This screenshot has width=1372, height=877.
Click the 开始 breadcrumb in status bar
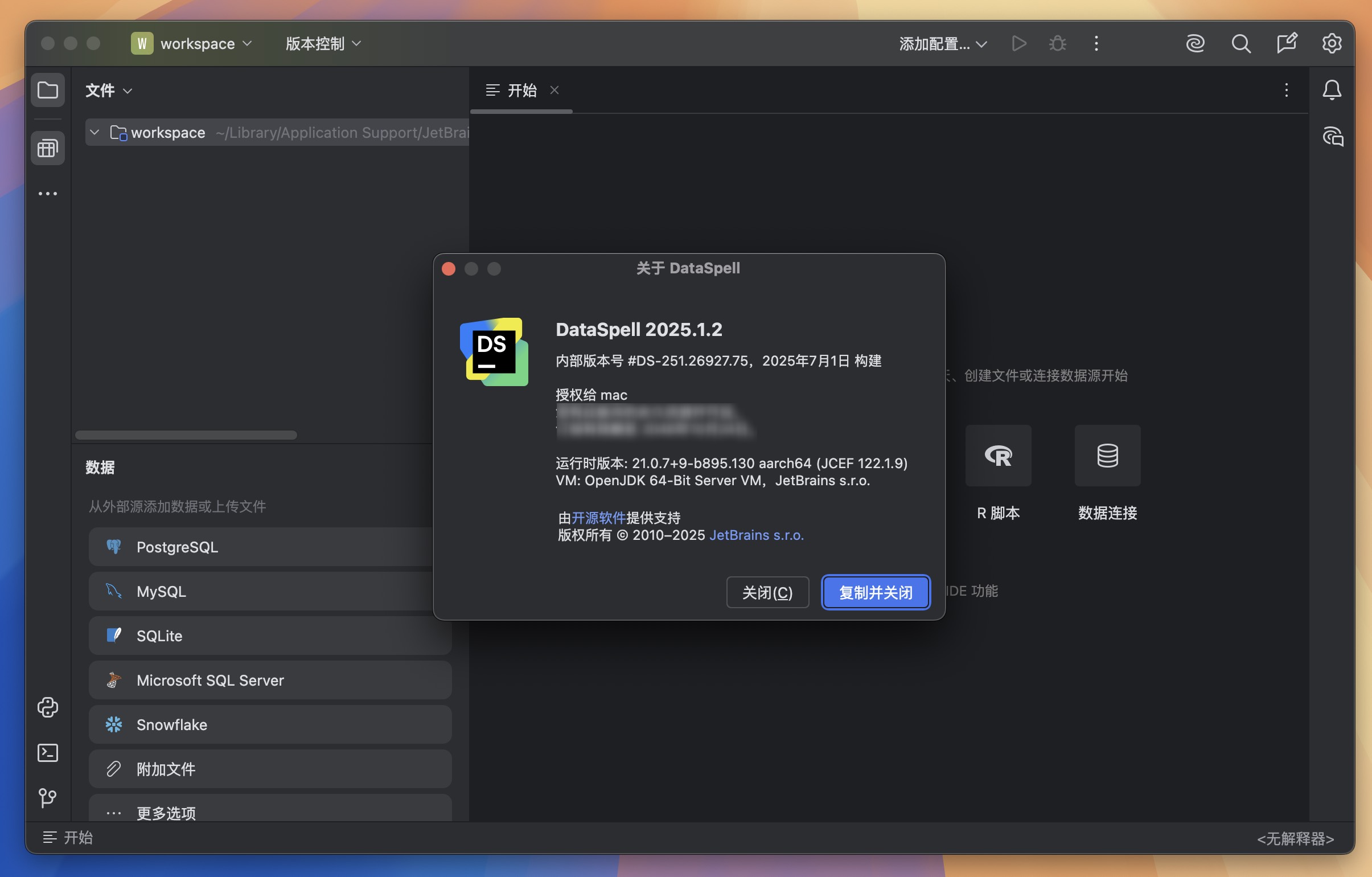(x=68, y=837)
